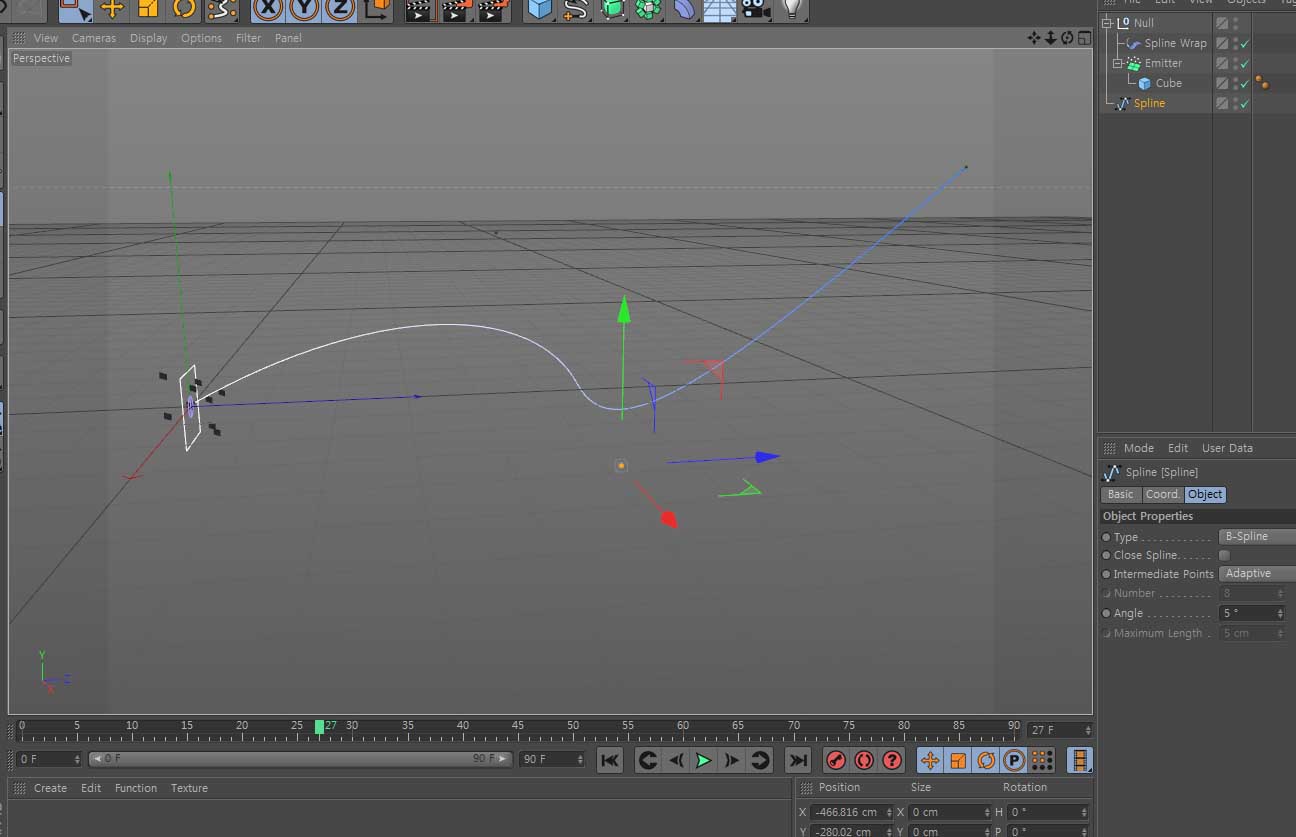Viewport: 1296px width, 837px height.
Task: Toggle Emitter enabled checkmark
Action: pyautogui.click(x=1245, y=63)
